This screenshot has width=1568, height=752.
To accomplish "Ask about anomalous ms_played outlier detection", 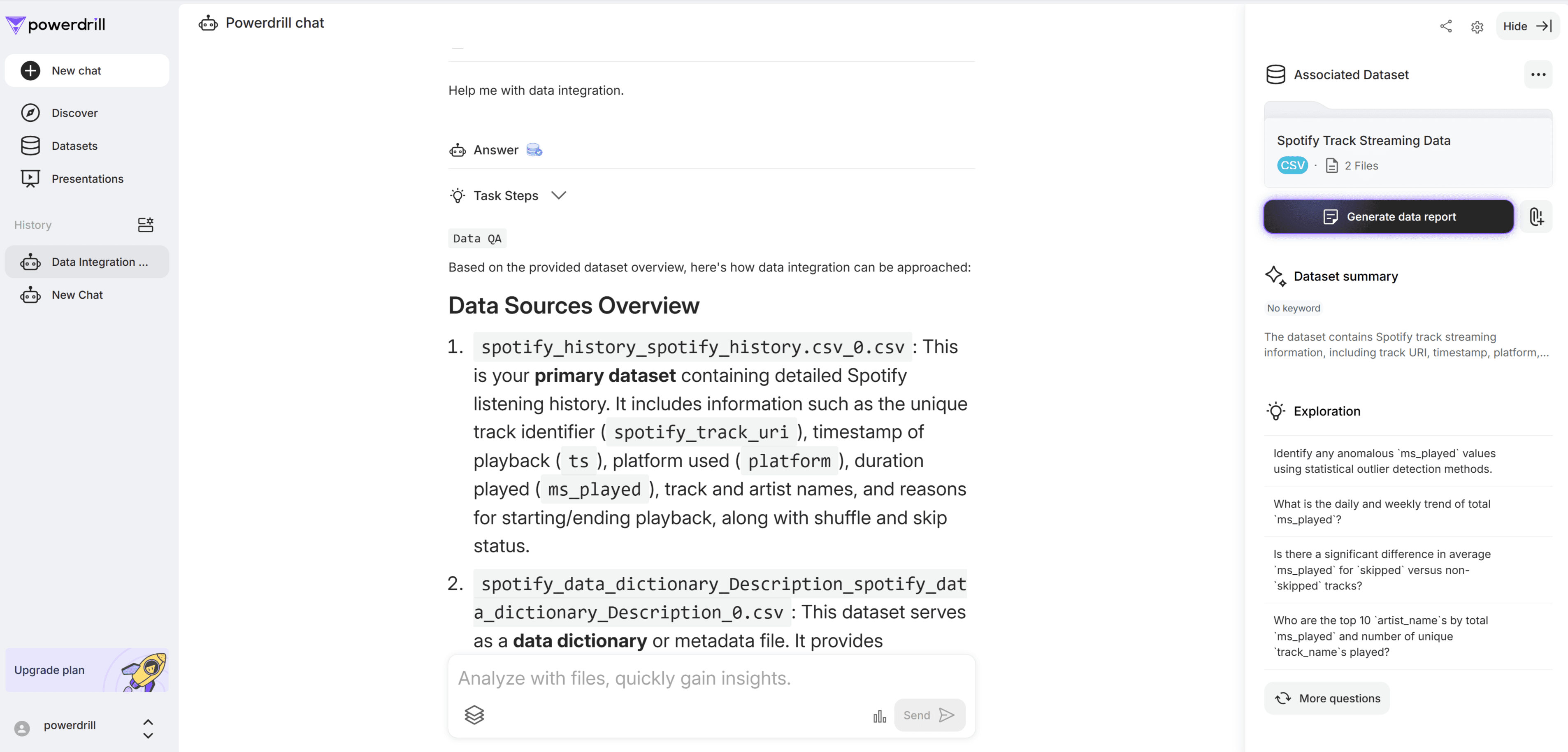I will click(x=1408, y=461).
